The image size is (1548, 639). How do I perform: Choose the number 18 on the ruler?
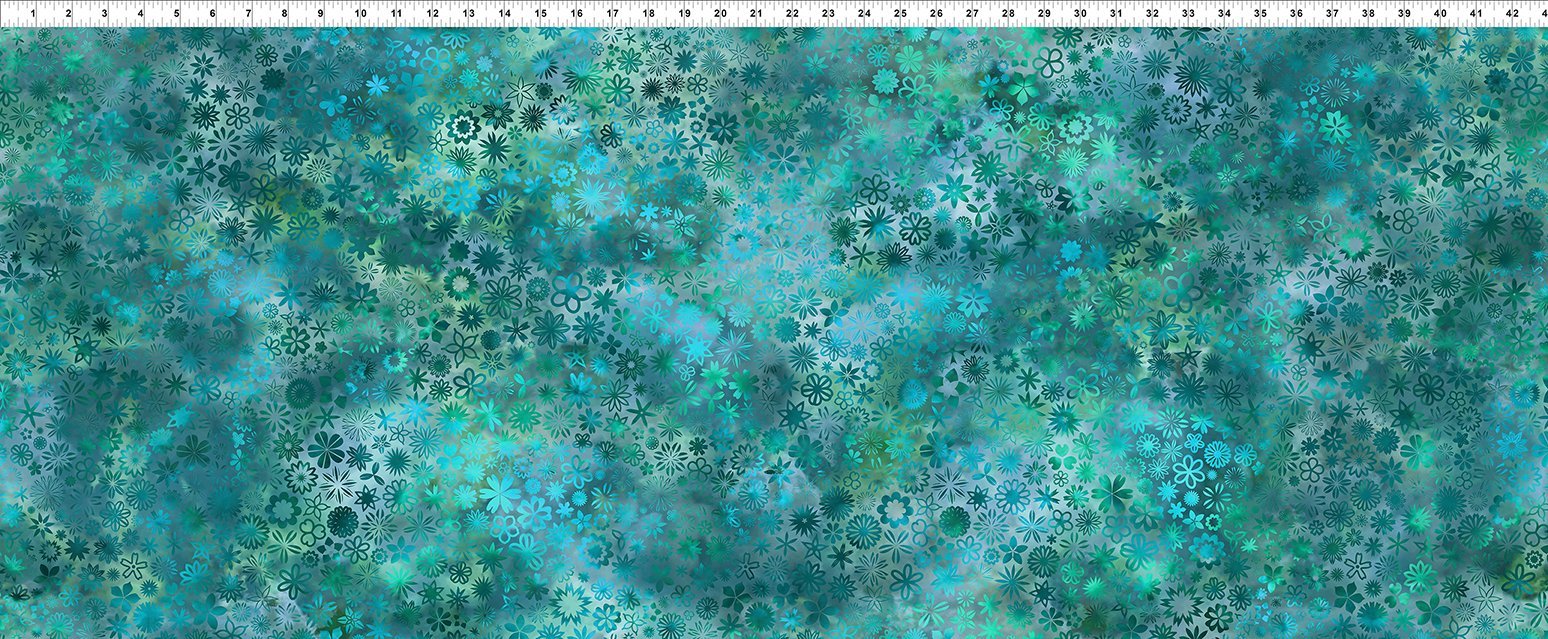[x=648, y=14]
